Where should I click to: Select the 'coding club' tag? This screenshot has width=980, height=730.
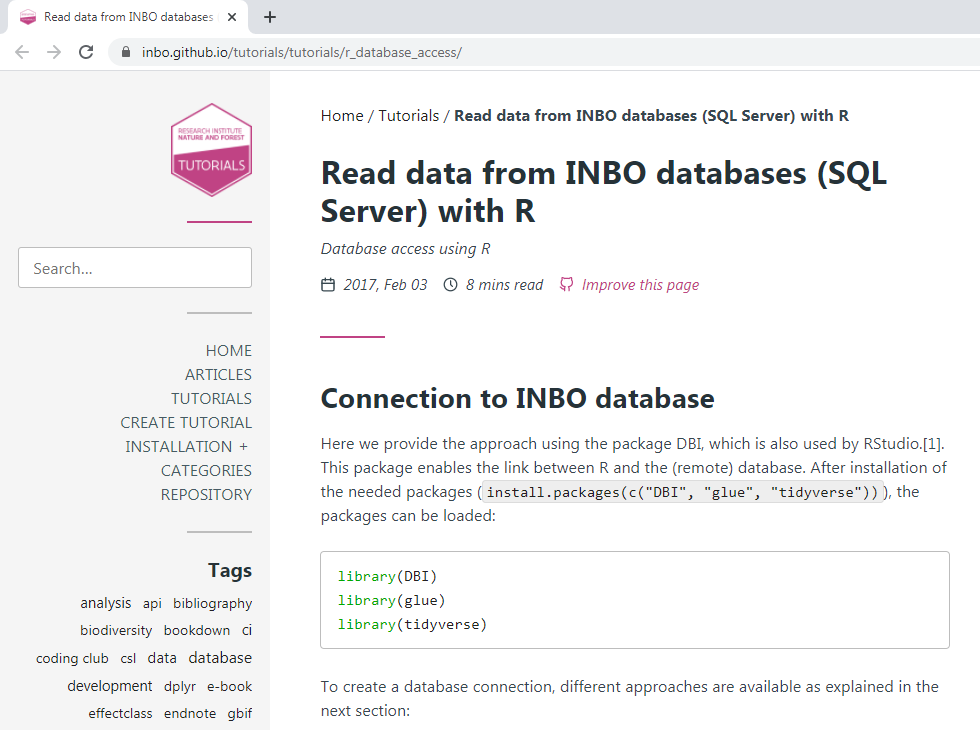pos(72,659)
